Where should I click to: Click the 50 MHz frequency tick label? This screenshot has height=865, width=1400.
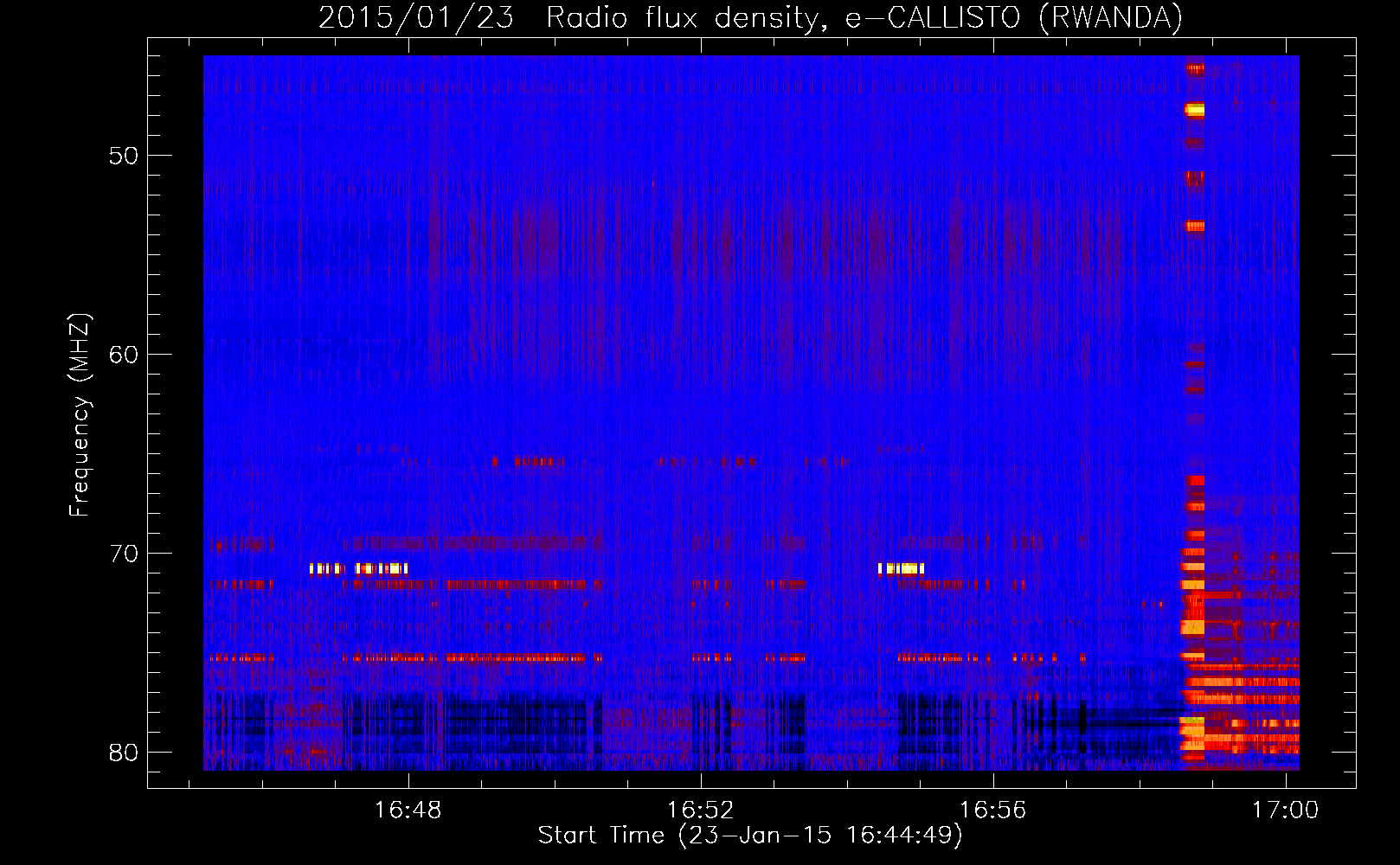point(124,157)
